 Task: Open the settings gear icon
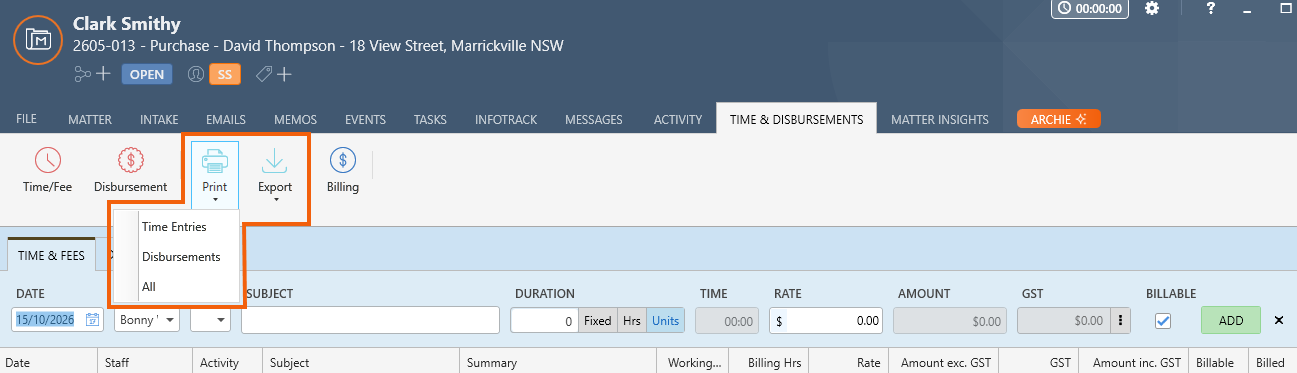click(x=1152, y=8)
